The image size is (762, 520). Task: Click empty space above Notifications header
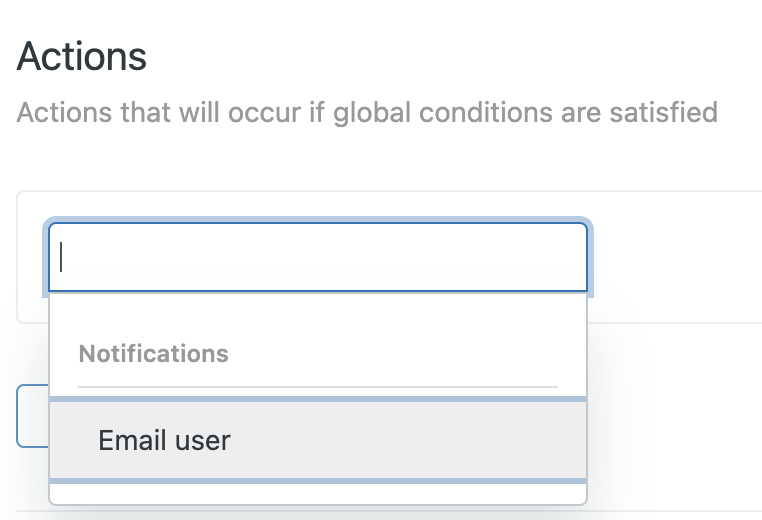point(318,315)
